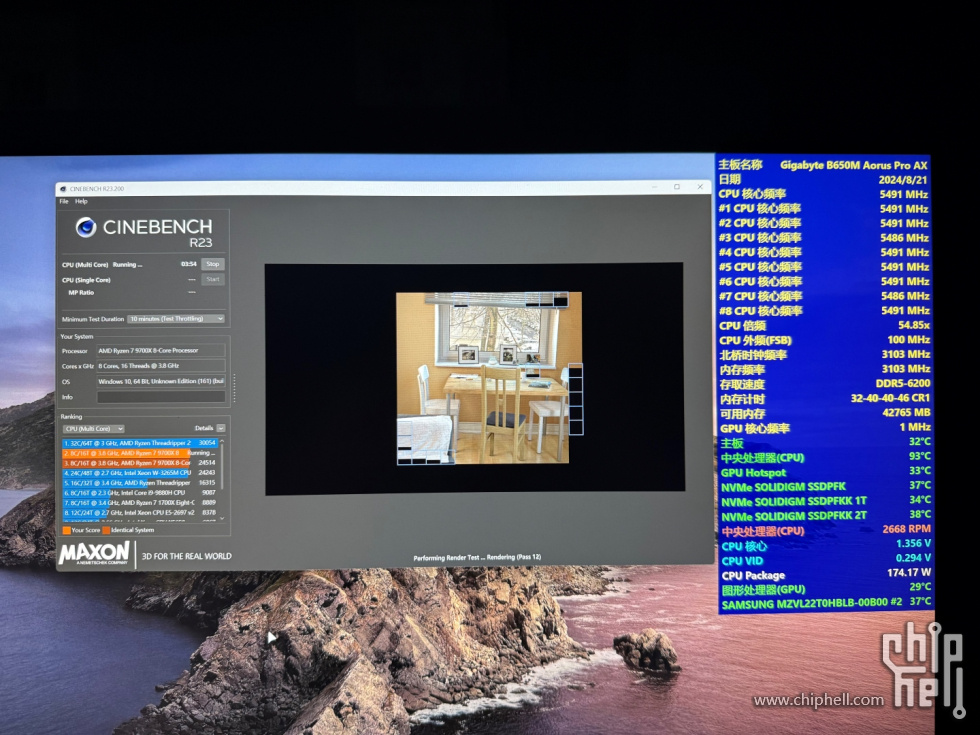Click the date value 2024/8/21 in the overlay
The width and height of the screenshot is (980, 735).
coord(902,180)
